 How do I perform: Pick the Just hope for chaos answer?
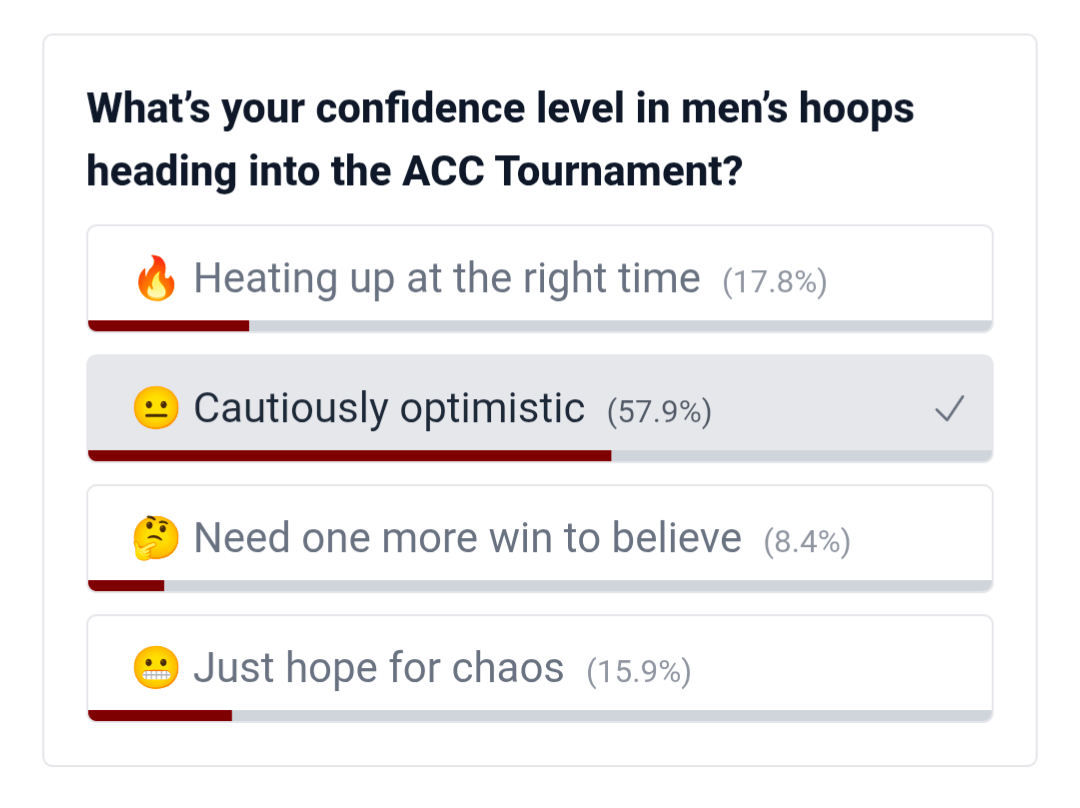[378, 668]
